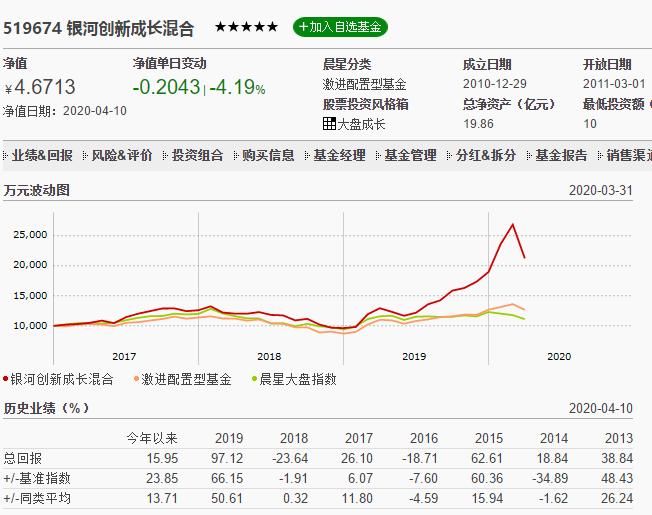
Task: Click the +/-同类平均 row label
Action: point(37,498)
